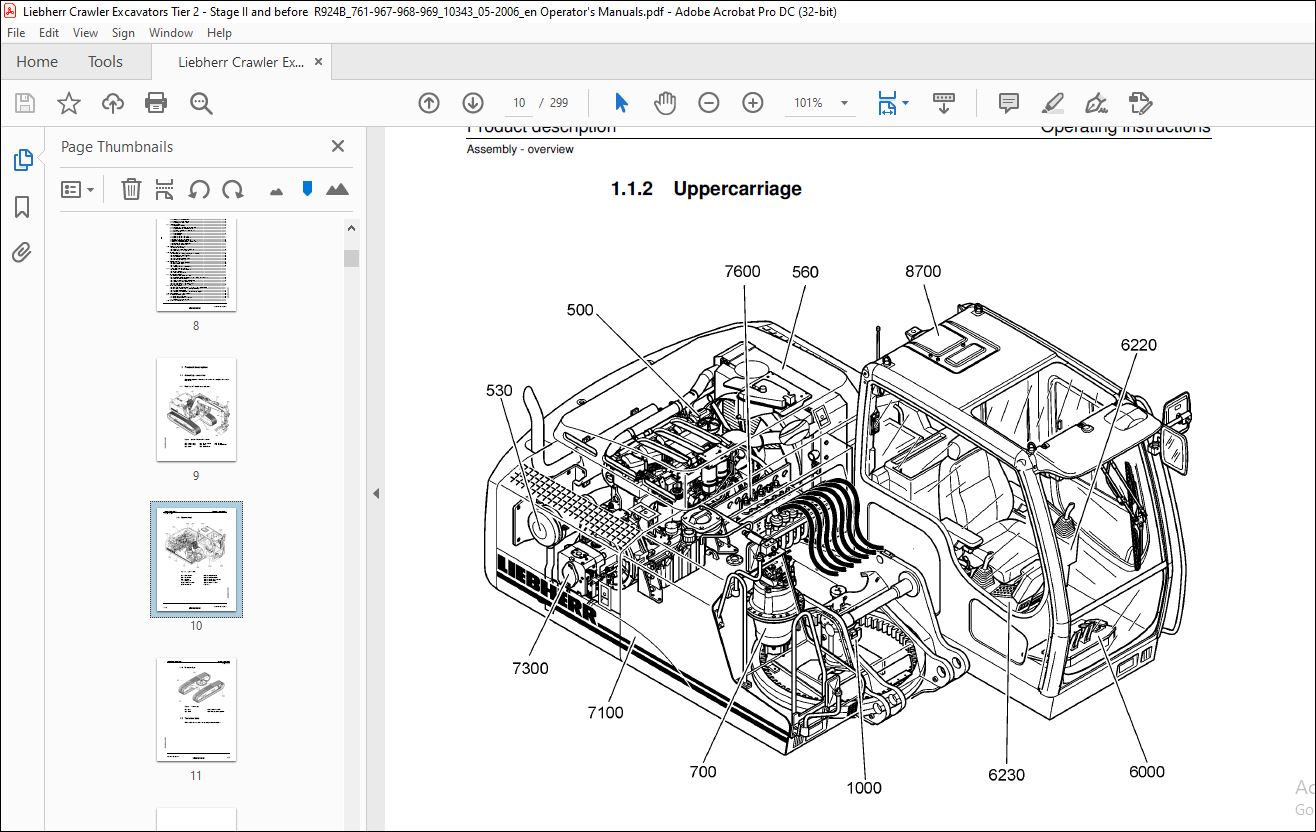The image size is (1316, 832).
Task: Activate the selection arrow tool
Action: tap(621, 103)
